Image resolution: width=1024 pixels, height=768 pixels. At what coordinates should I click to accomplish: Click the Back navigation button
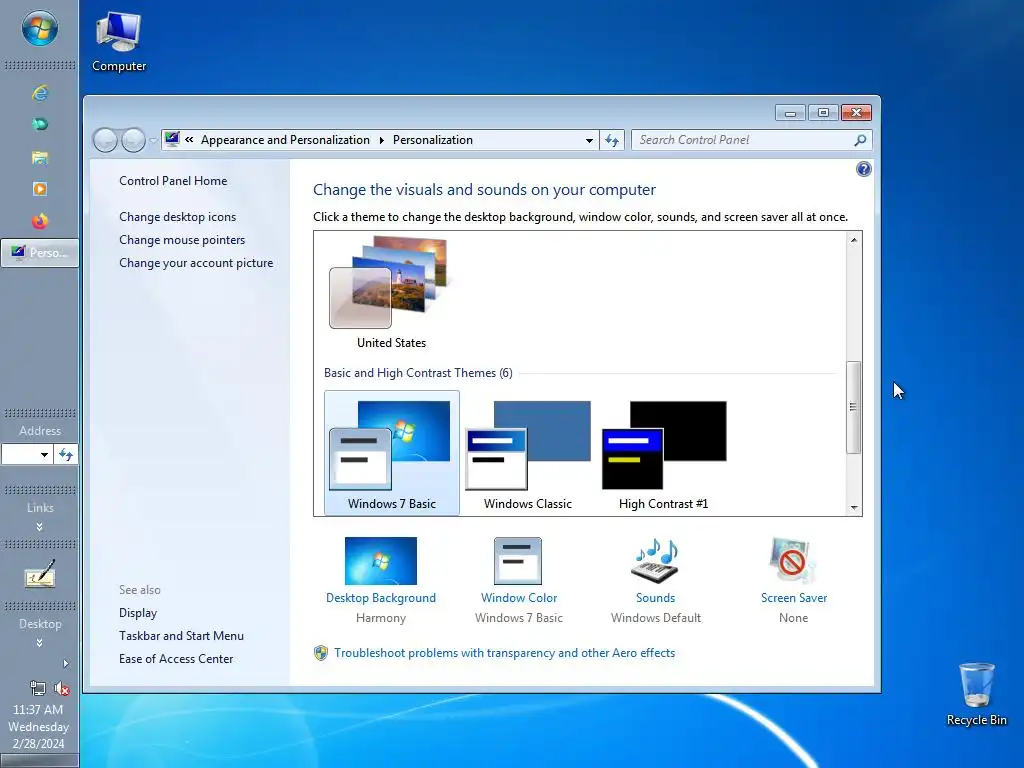[105, 140]
